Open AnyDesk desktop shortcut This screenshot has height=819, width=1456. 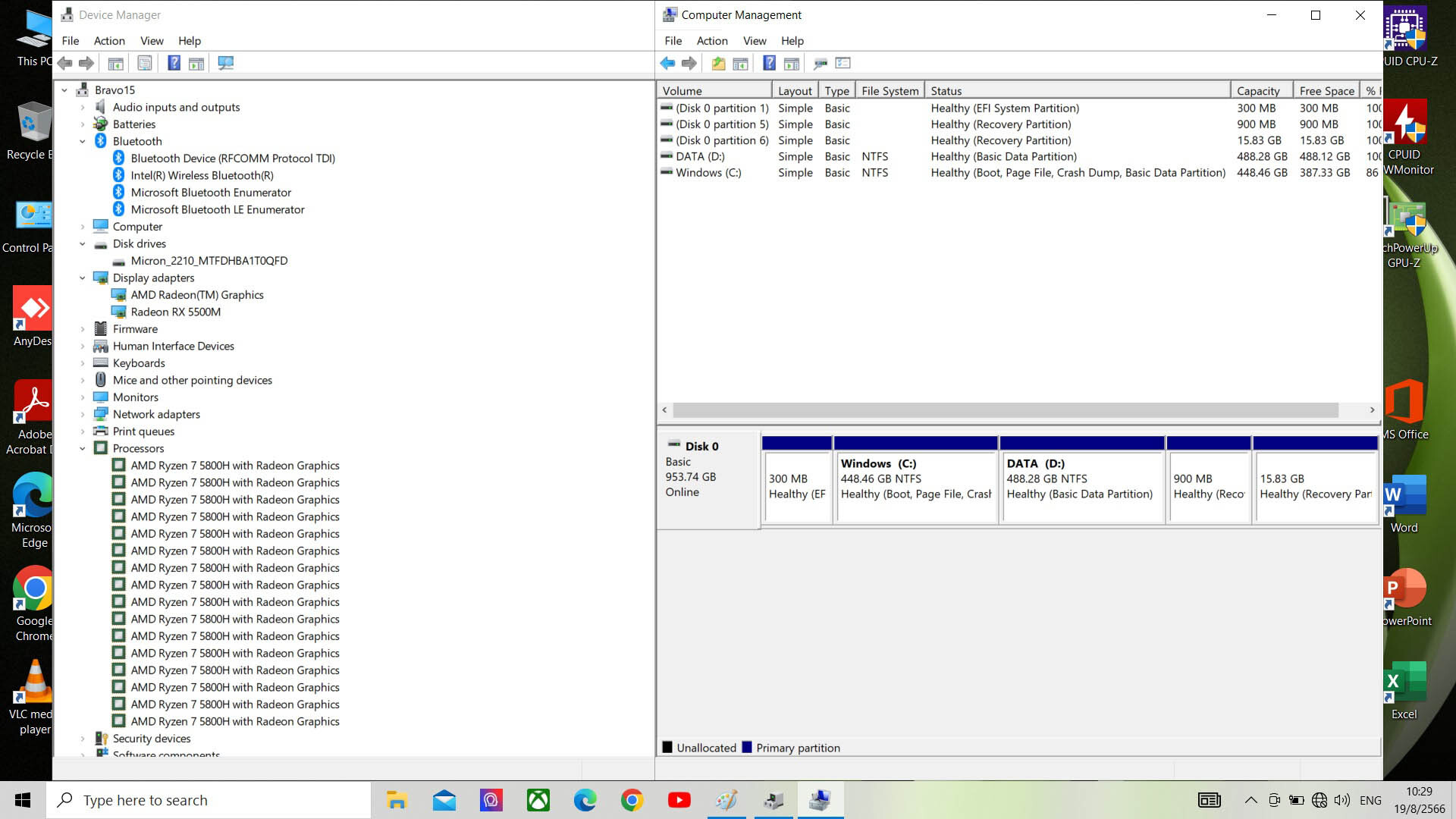(33, 317)
